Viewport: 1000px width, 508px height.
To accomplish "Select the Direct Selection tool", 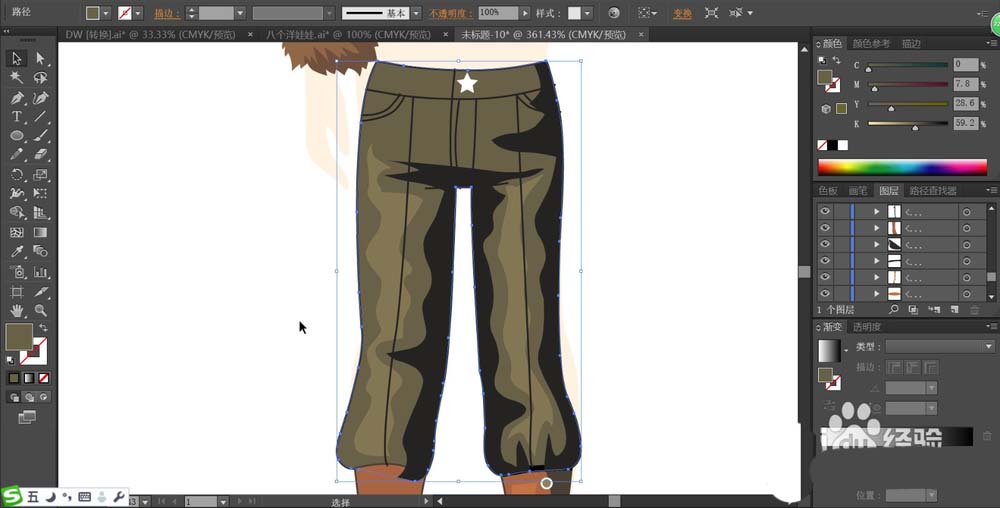I will (x=41, y=58).
